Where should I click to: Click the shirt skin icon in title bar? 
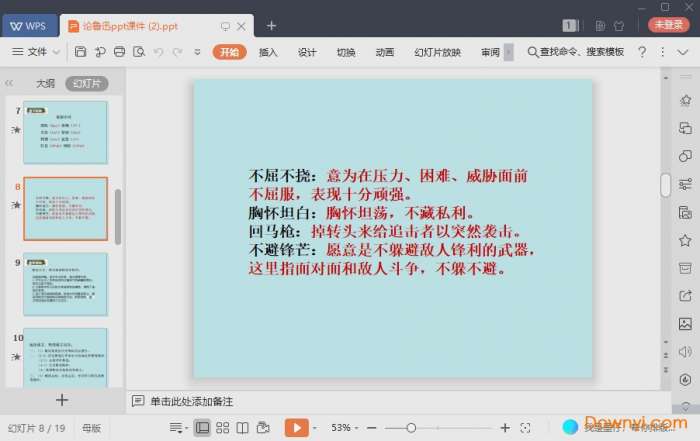[x=619, y=26]
